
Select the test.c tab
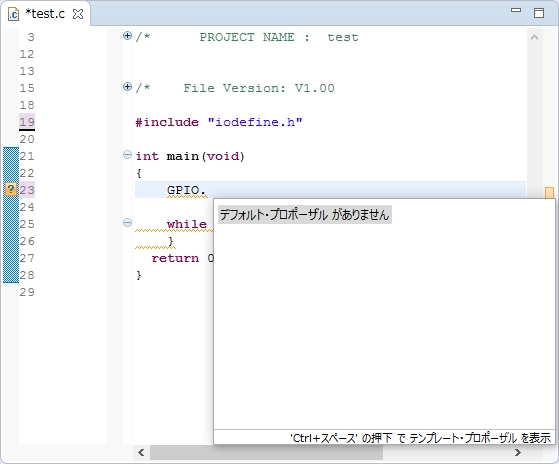45,14
